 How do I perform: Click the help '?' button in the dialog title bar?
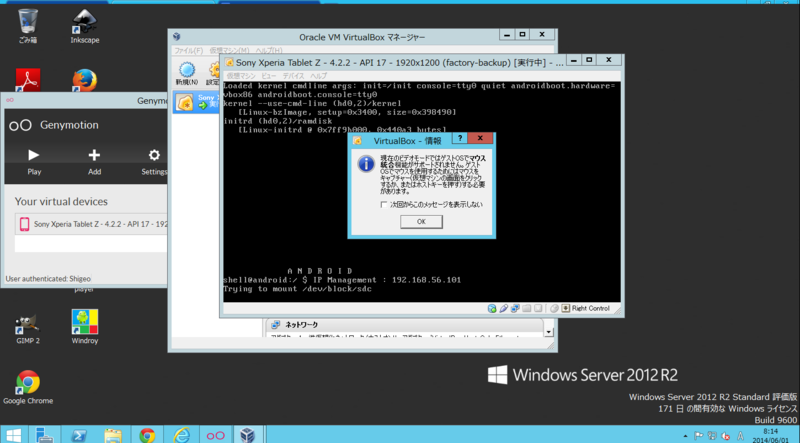click(459, 138)
